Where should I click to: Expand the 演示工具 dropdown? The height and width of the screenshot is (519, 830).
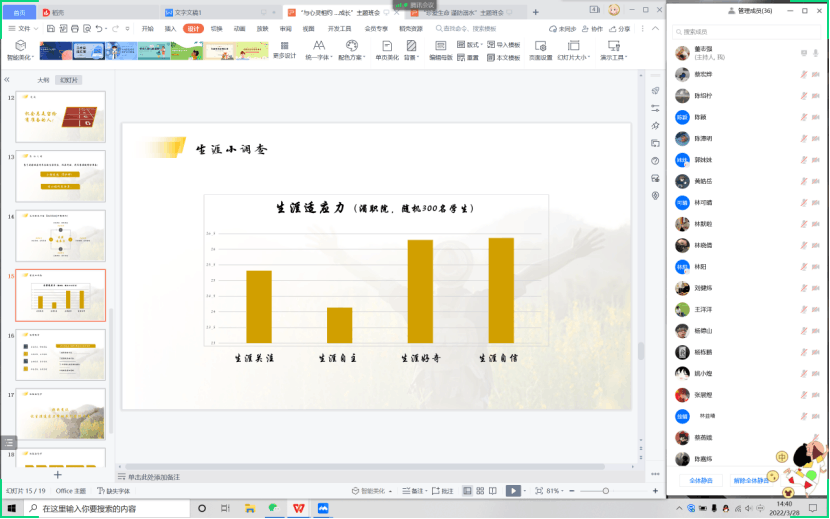611,57
